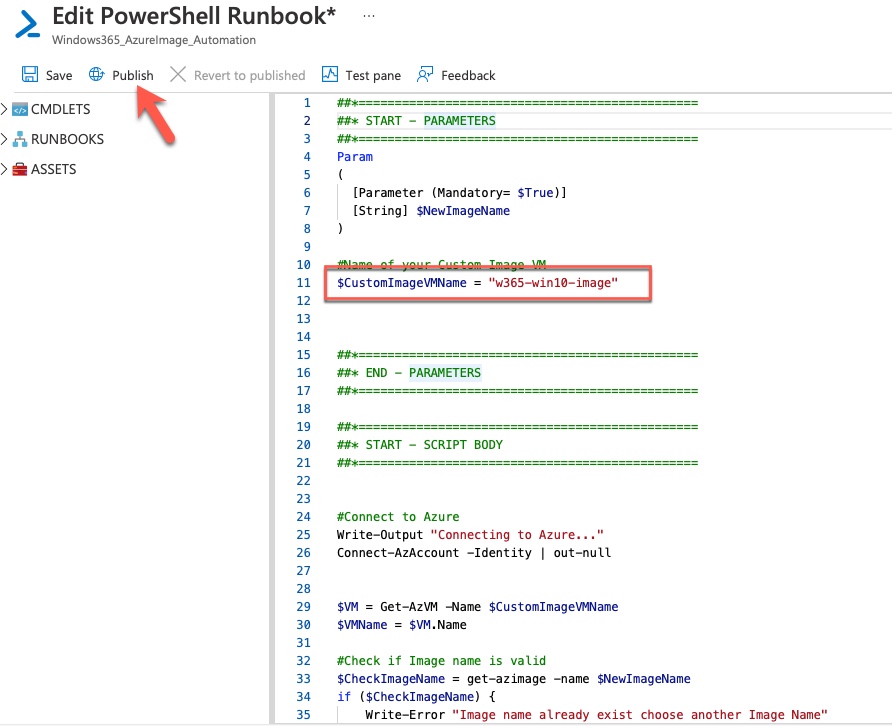Click the Get-AzVM command on line 29
892x726 pixels.
point(409,607)
